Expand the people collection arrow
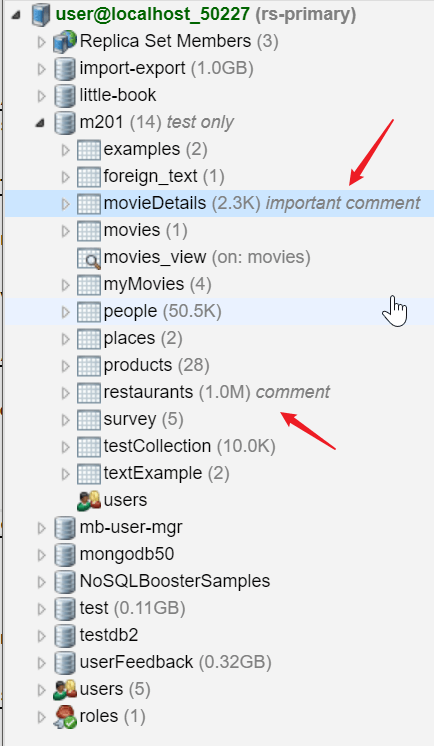The image size is (434, 746). (x=66, y=312)
